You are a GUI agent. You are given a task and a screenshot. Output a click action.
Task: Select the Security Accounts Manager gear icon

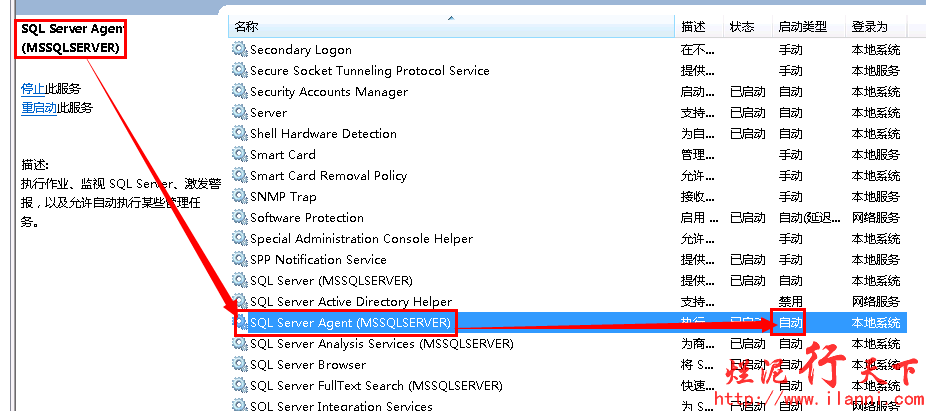tap(239, 91)
